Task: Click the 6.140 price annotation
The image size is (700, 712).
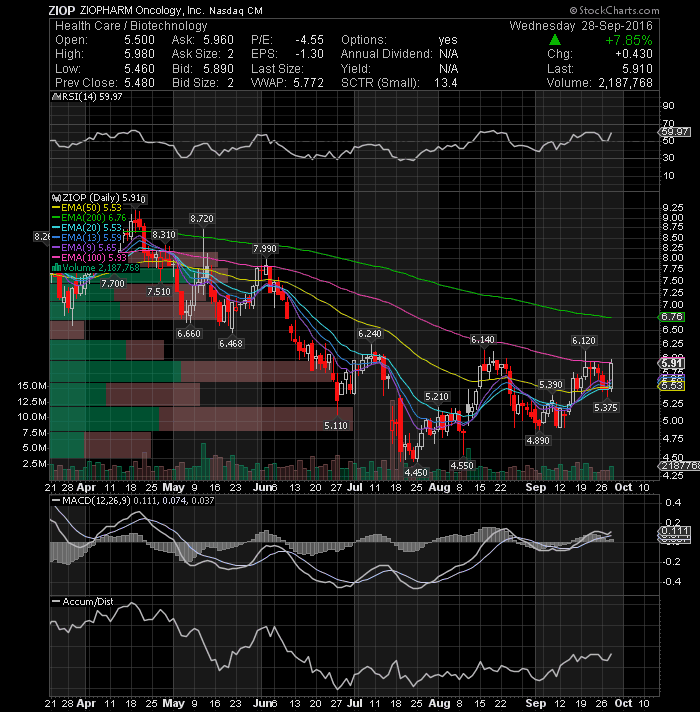Action: coord(483,340)
